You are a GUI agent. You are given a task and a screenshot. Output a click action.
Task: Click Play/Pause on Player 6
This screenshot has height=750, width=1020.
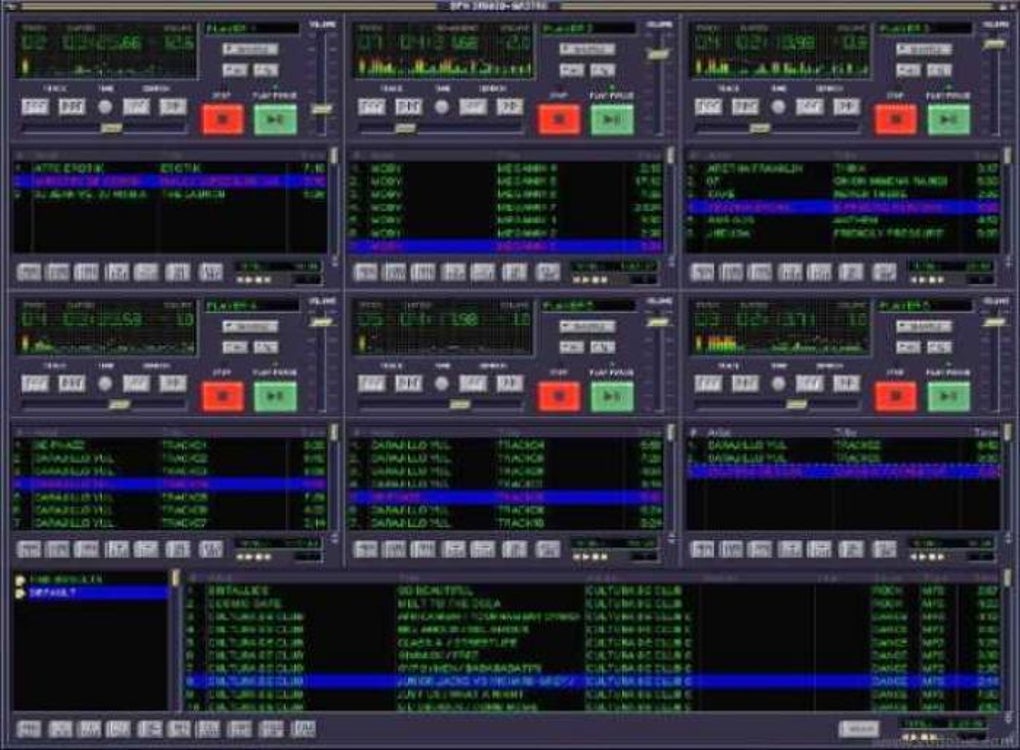click(948, 396)
